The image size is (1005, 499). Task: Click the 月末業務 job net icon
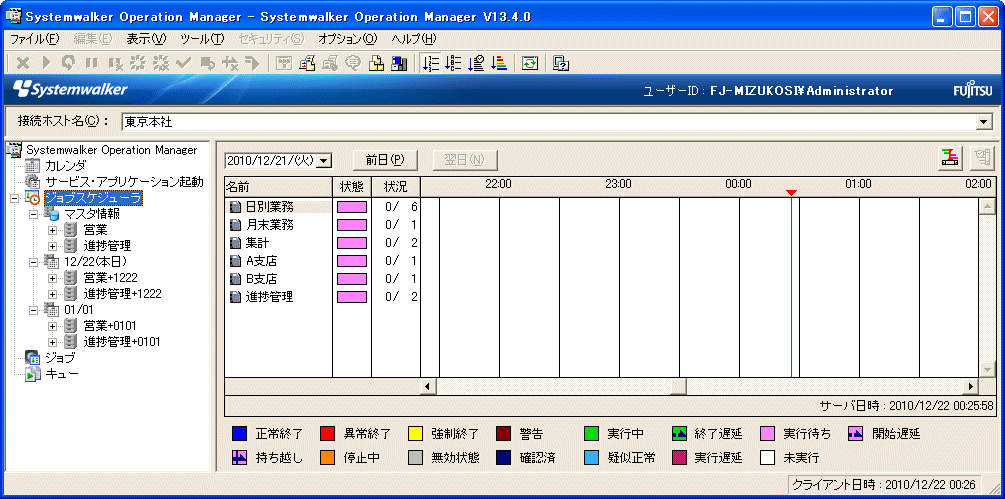(235, 225)
